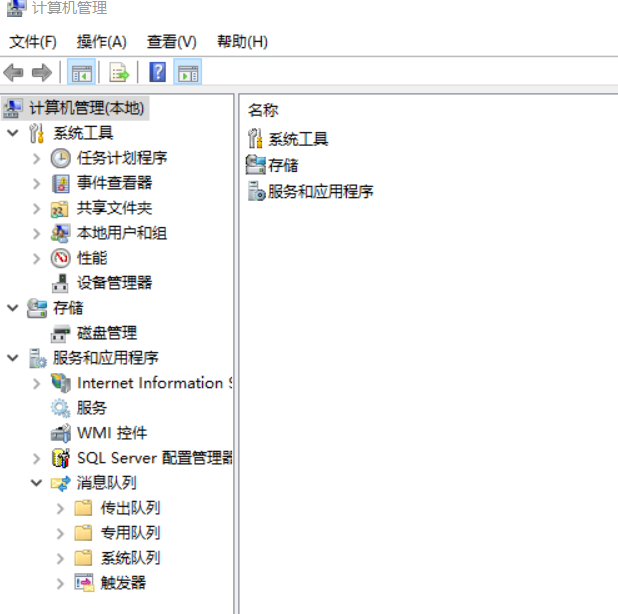618x614 pixels.
Task: Click the Forward arrow toolbar icon
Action: point(42,72)
